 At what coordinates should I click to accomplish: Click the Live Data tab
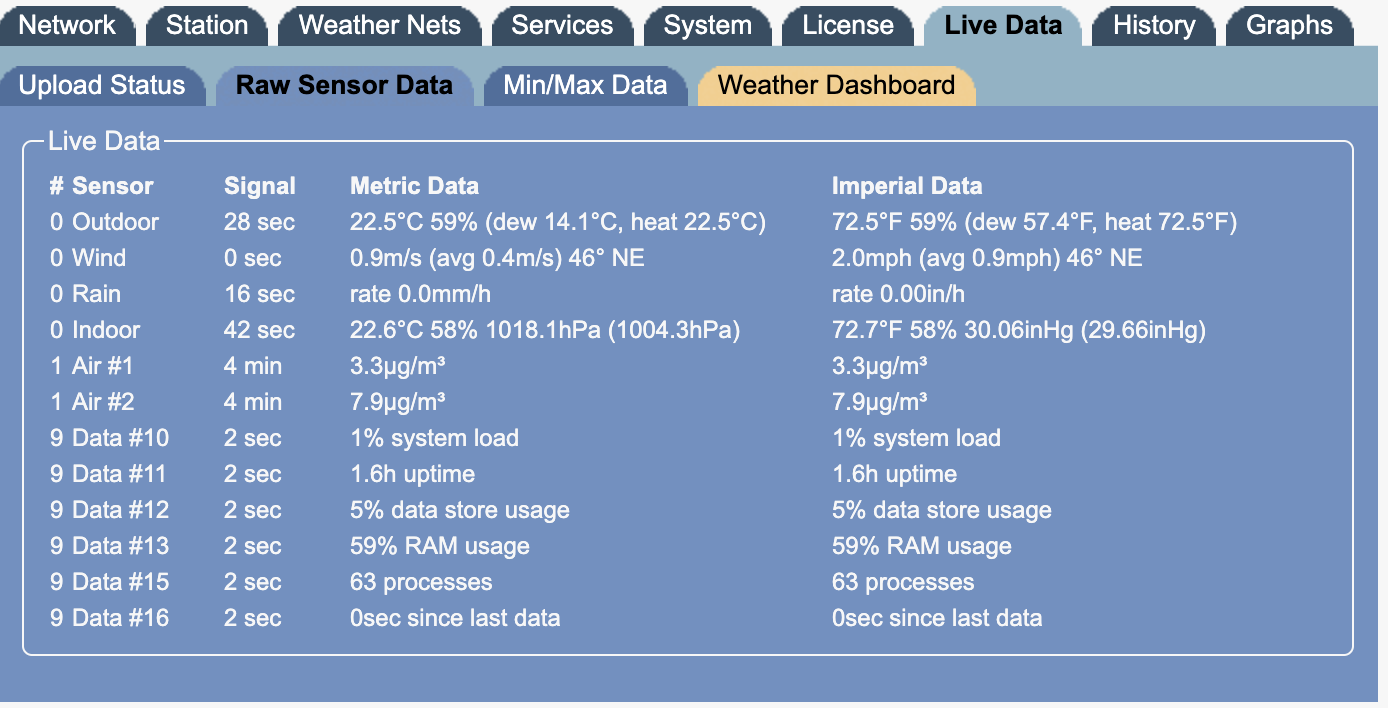(1003, 25)
